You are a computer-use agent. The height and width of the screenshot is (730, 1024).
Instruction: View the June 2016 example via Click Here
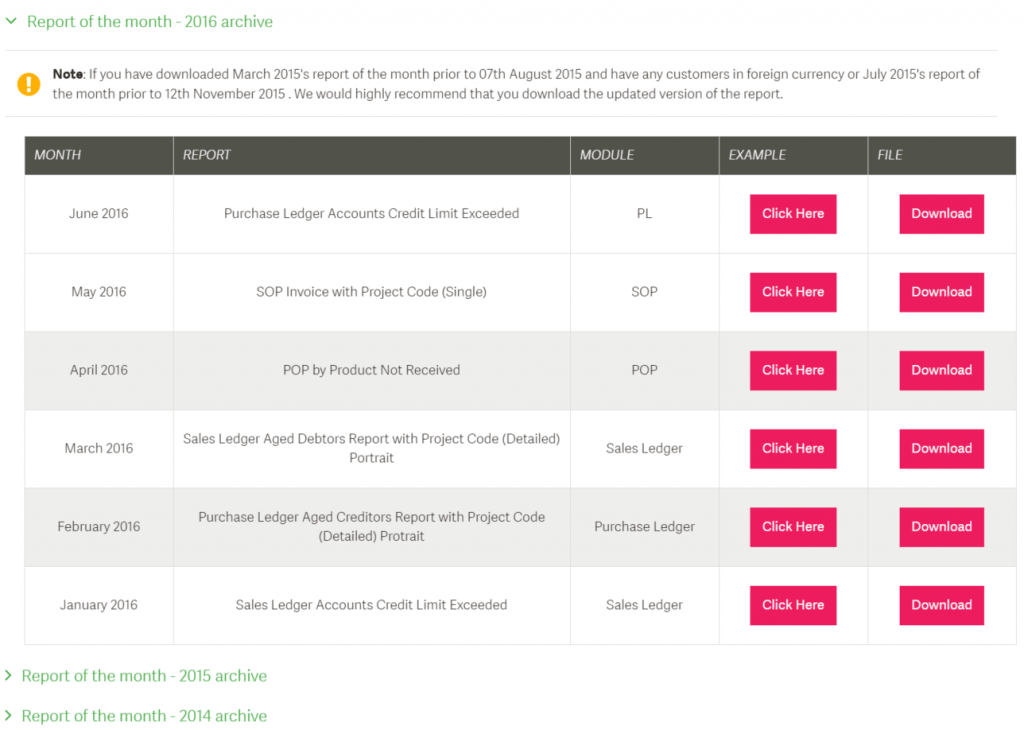tap(793, 214)
